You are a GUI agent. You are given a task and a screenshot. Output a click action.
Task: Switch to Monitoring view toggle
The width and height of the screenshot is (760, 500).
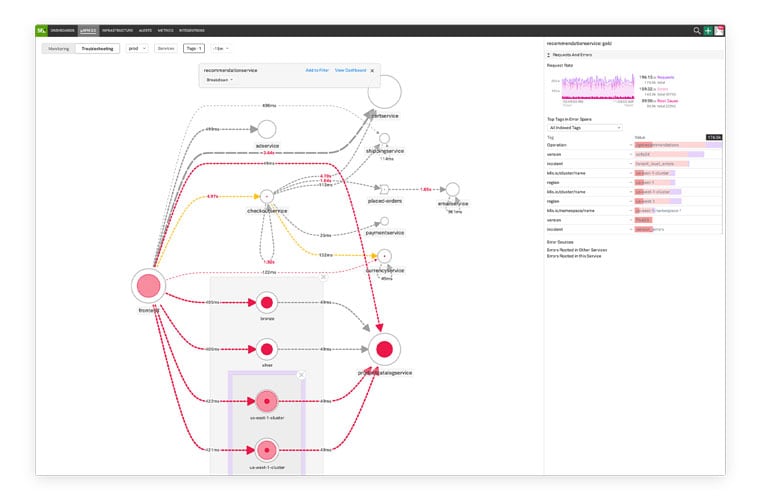[58, 48]
